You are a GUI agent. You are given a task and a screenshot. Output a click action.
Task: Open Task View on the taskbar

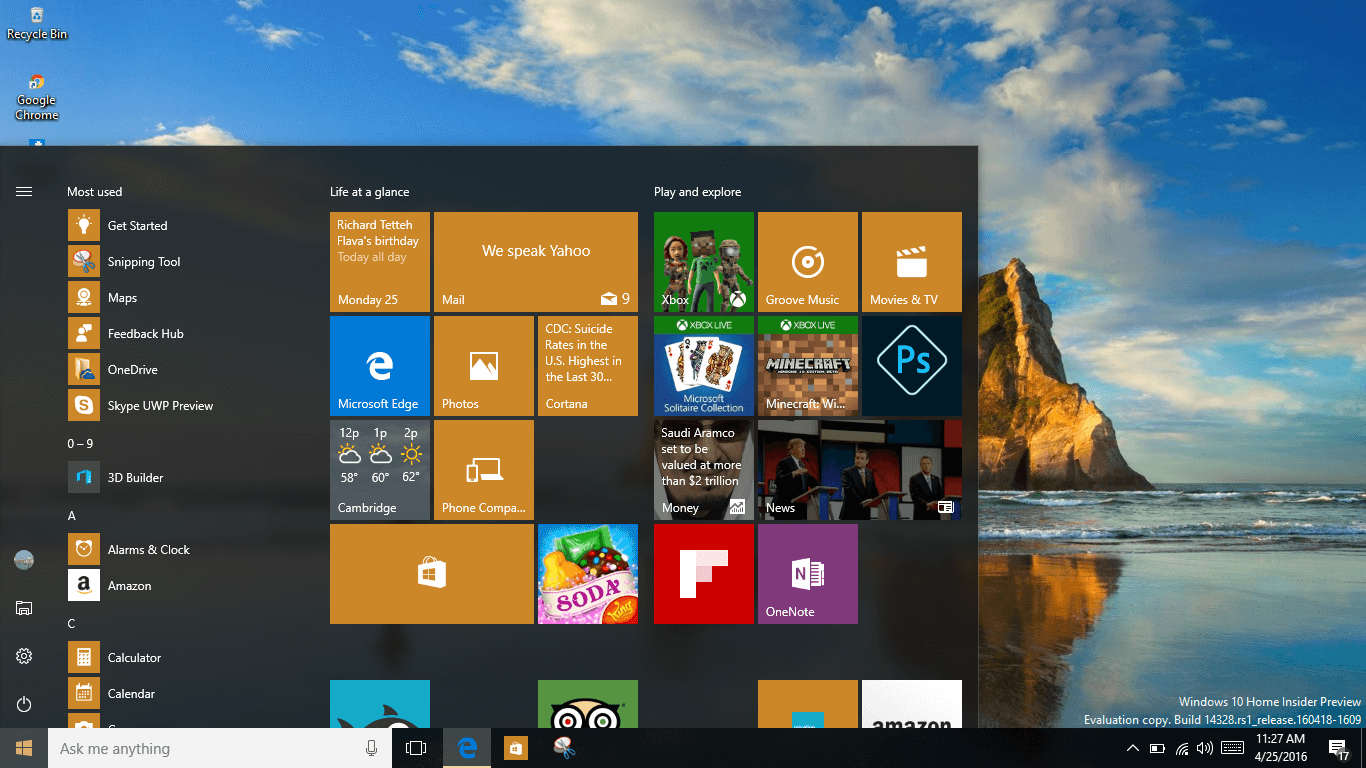point(416,748)
